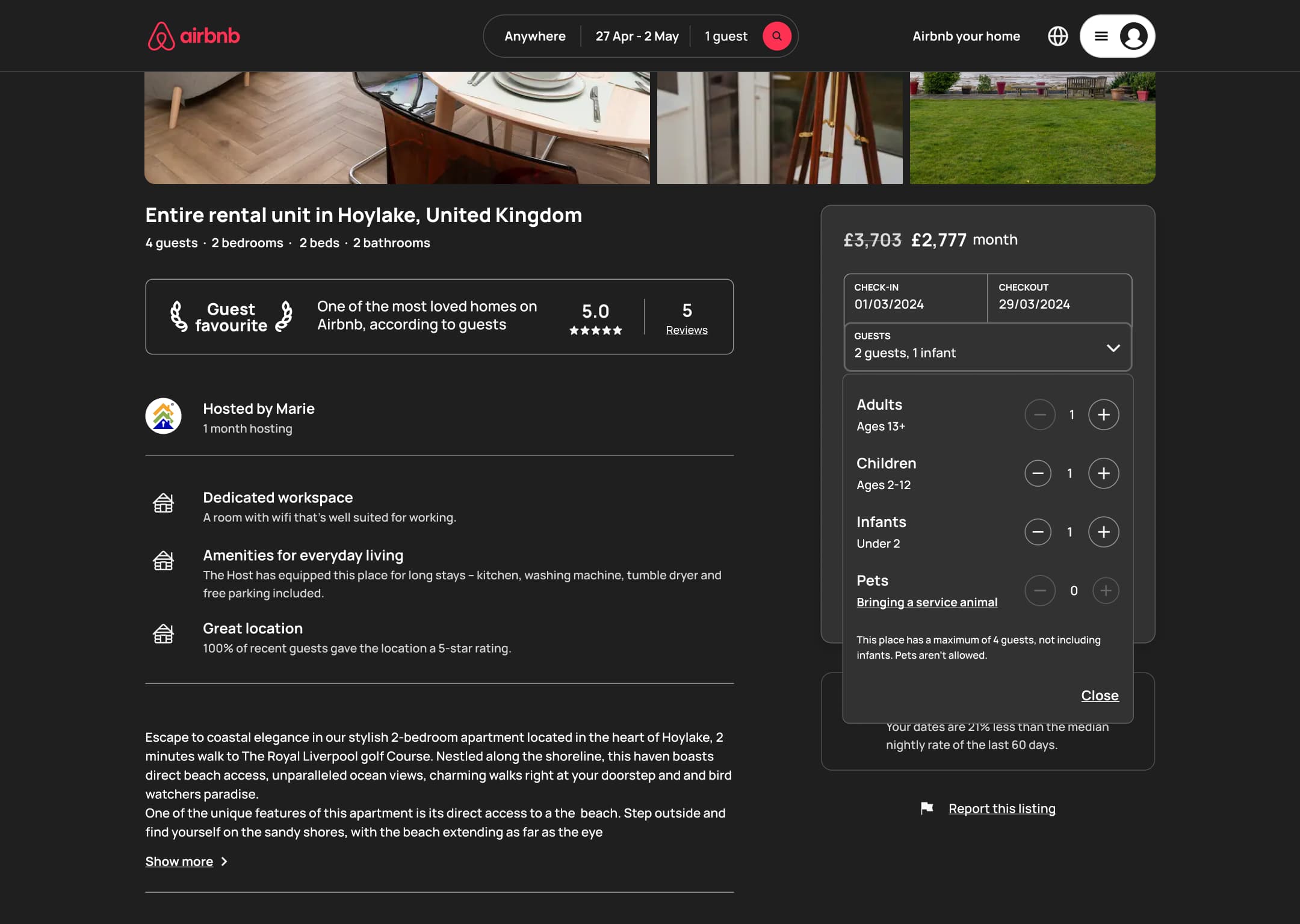Screen dimensions: 1300x924
Task: Click the Pets plus button
Action: point(1106,591)
